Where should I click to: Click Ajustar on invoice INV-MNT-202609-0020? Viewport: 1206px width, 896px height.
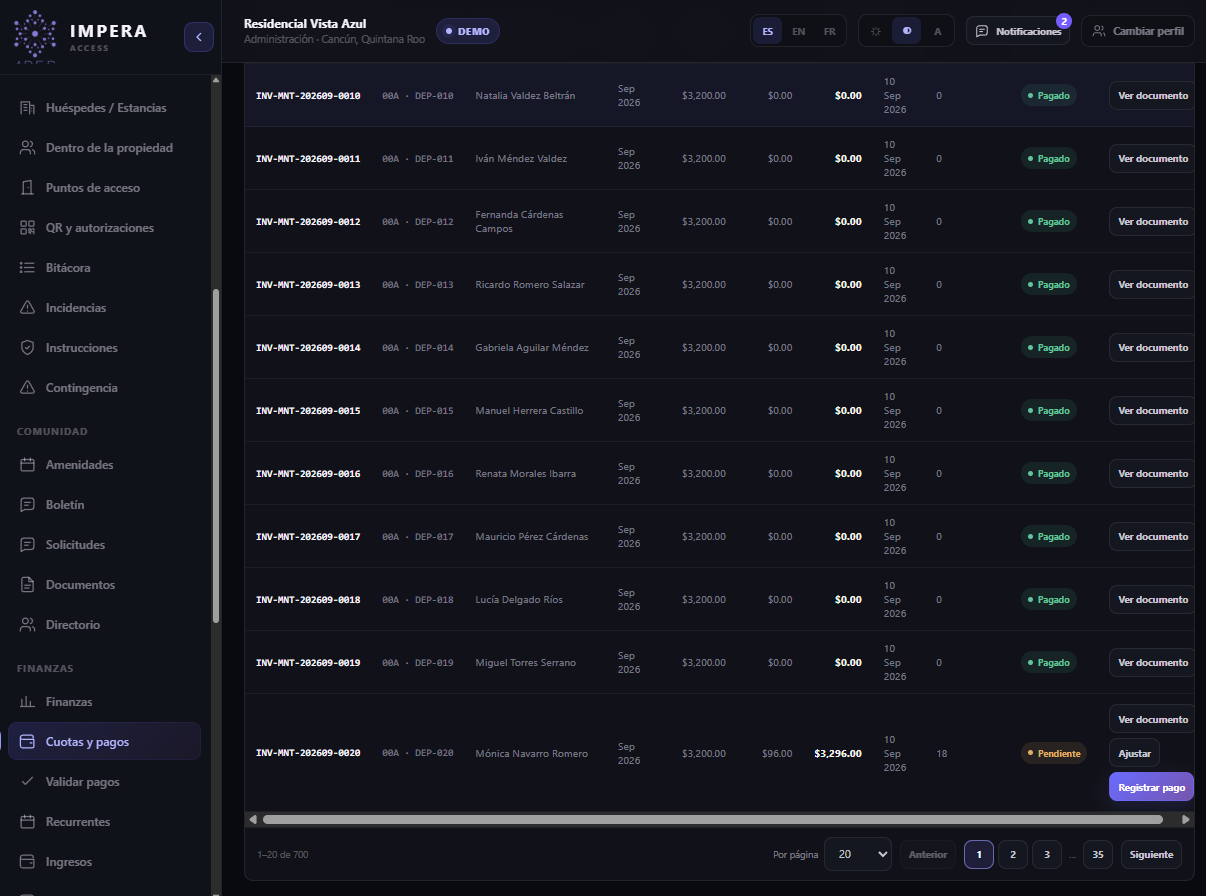[x=1134, y=753]
